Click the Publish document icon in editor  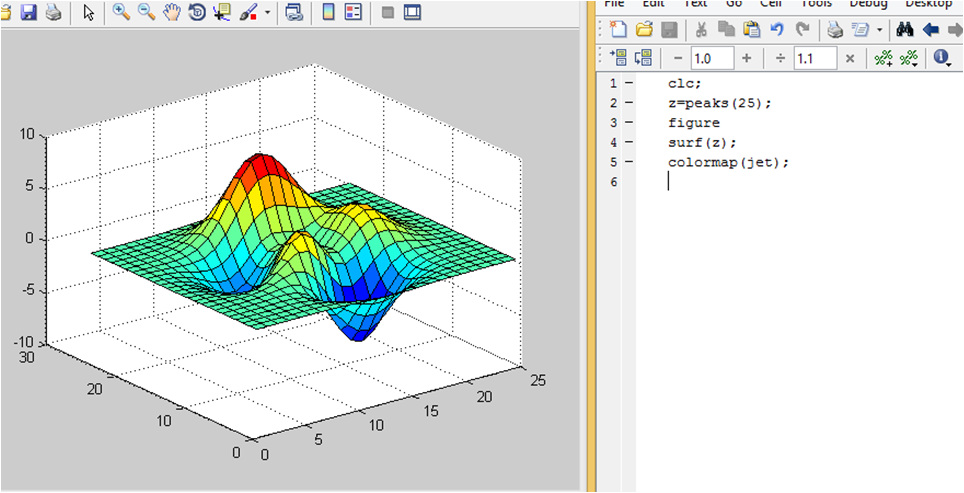point(861,28)
